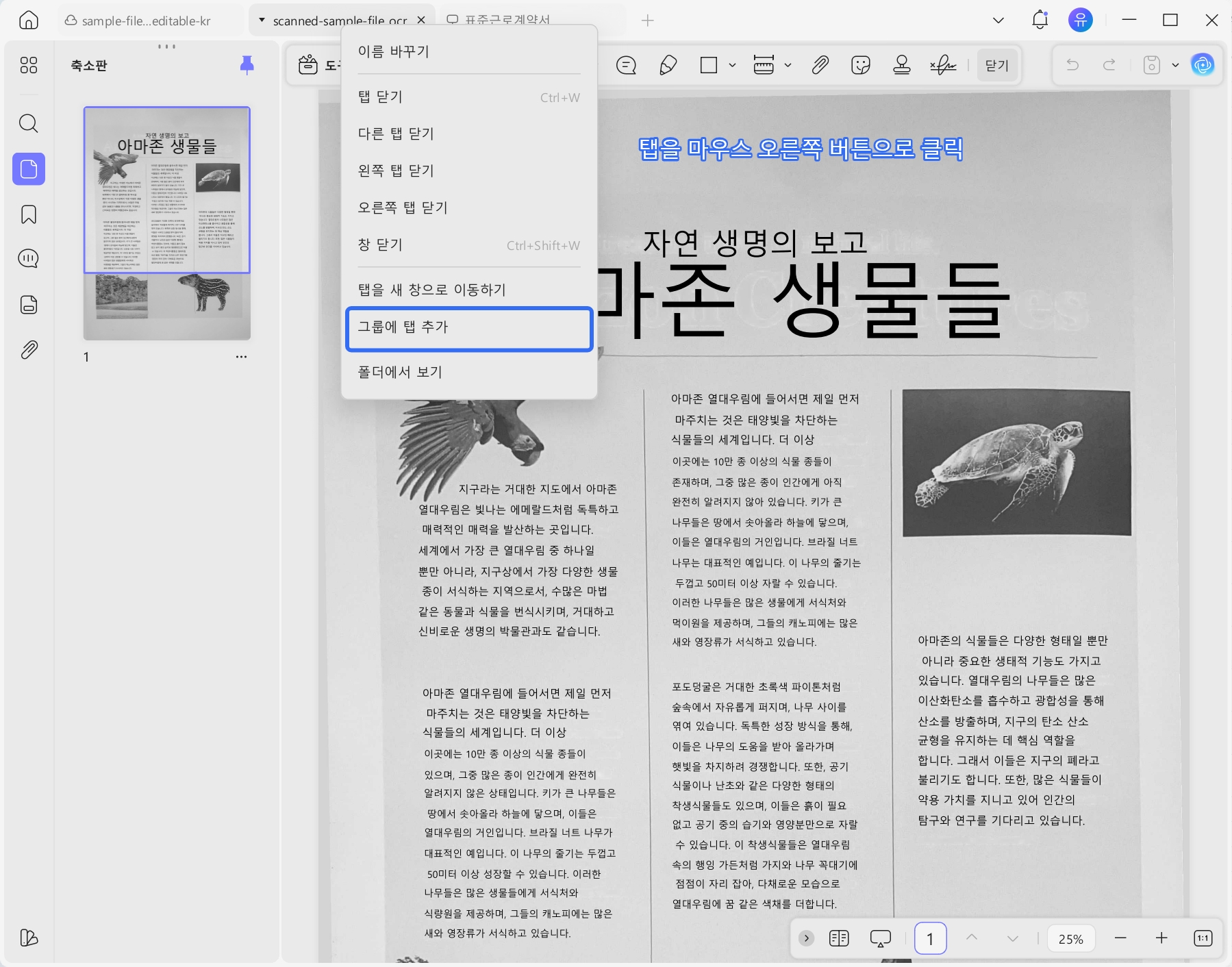Viewport: 1232px width, 967px height.
Task: Open the AI assistant icon
Action: point(1203,65)
